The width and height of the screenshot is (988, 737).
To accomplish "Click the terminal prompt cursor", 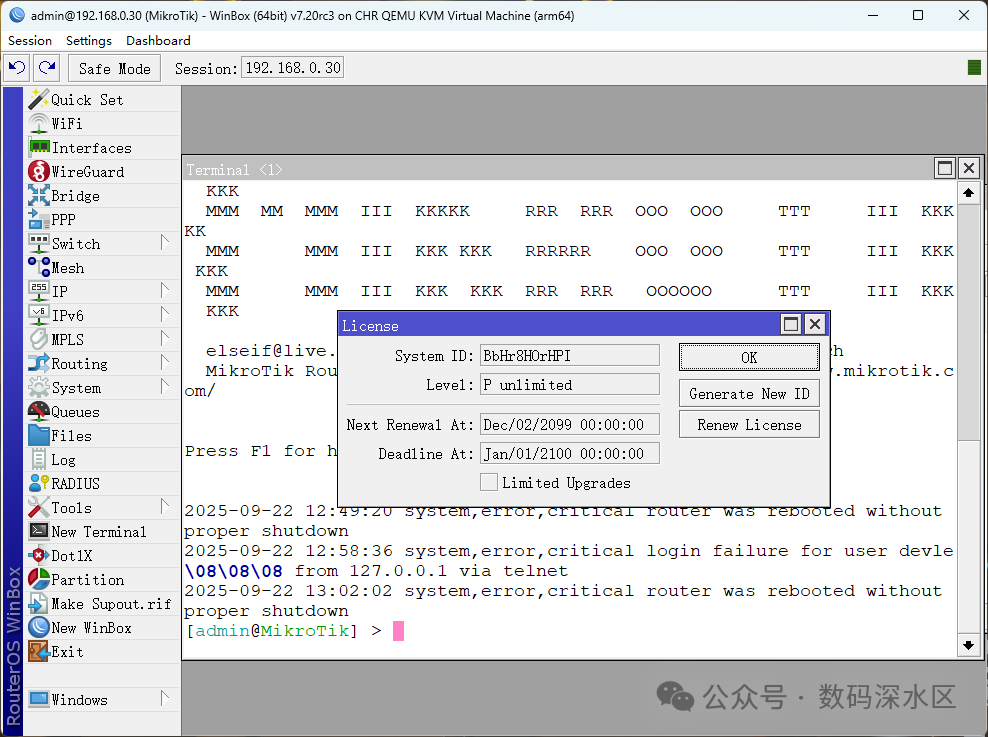I will 398,631.
